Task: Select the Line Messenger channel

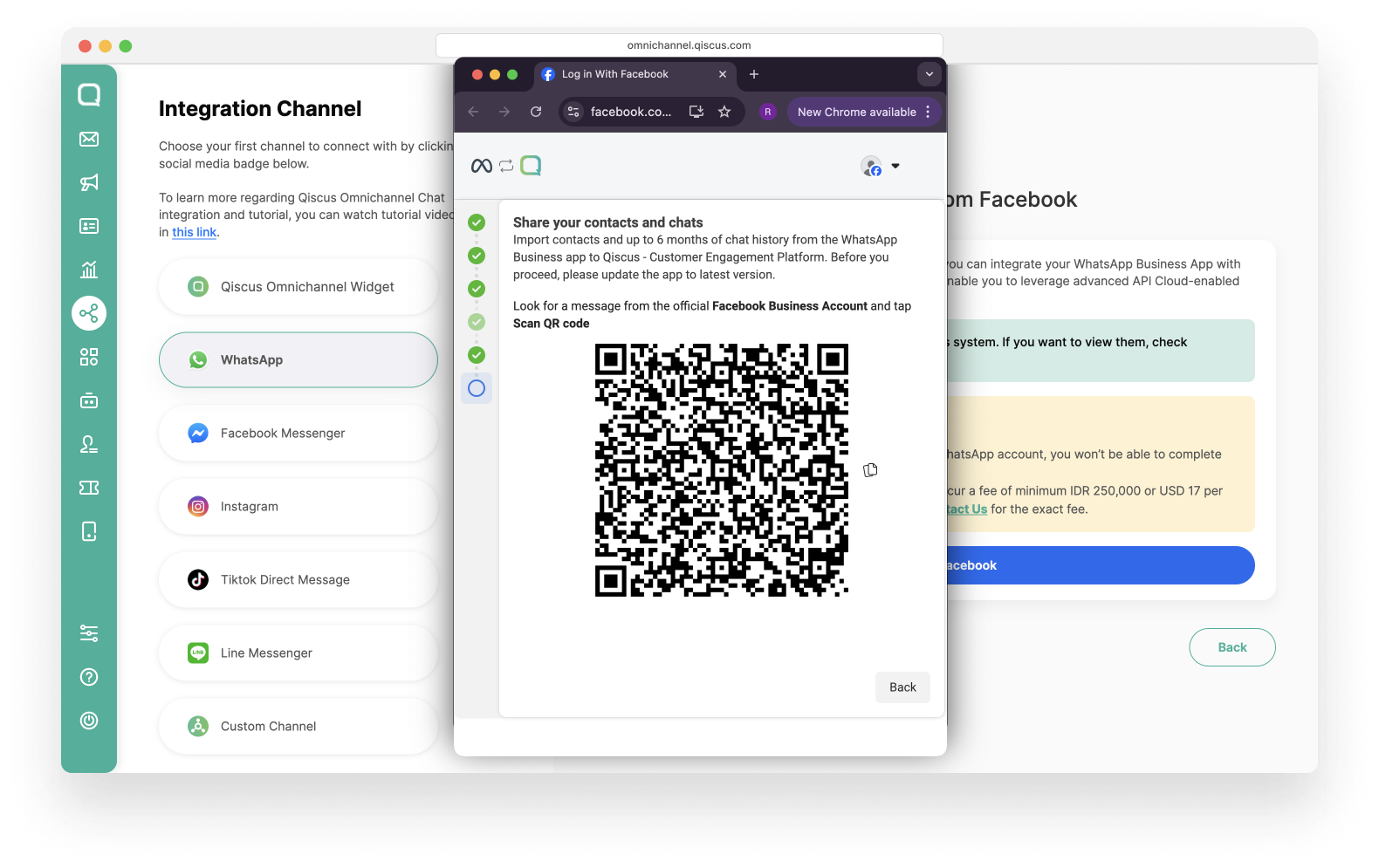Action: [298, 653]
